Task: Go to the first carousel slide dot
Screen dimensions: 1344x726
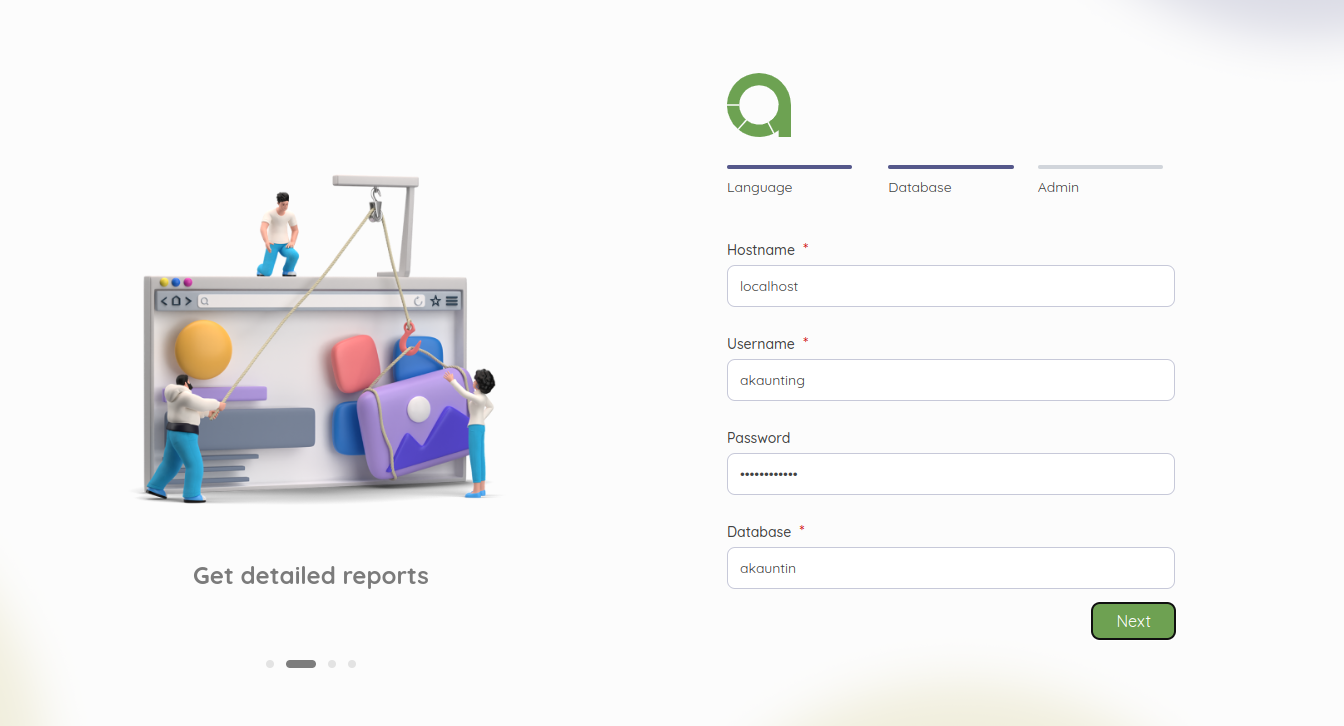Action: coord(270,664)
